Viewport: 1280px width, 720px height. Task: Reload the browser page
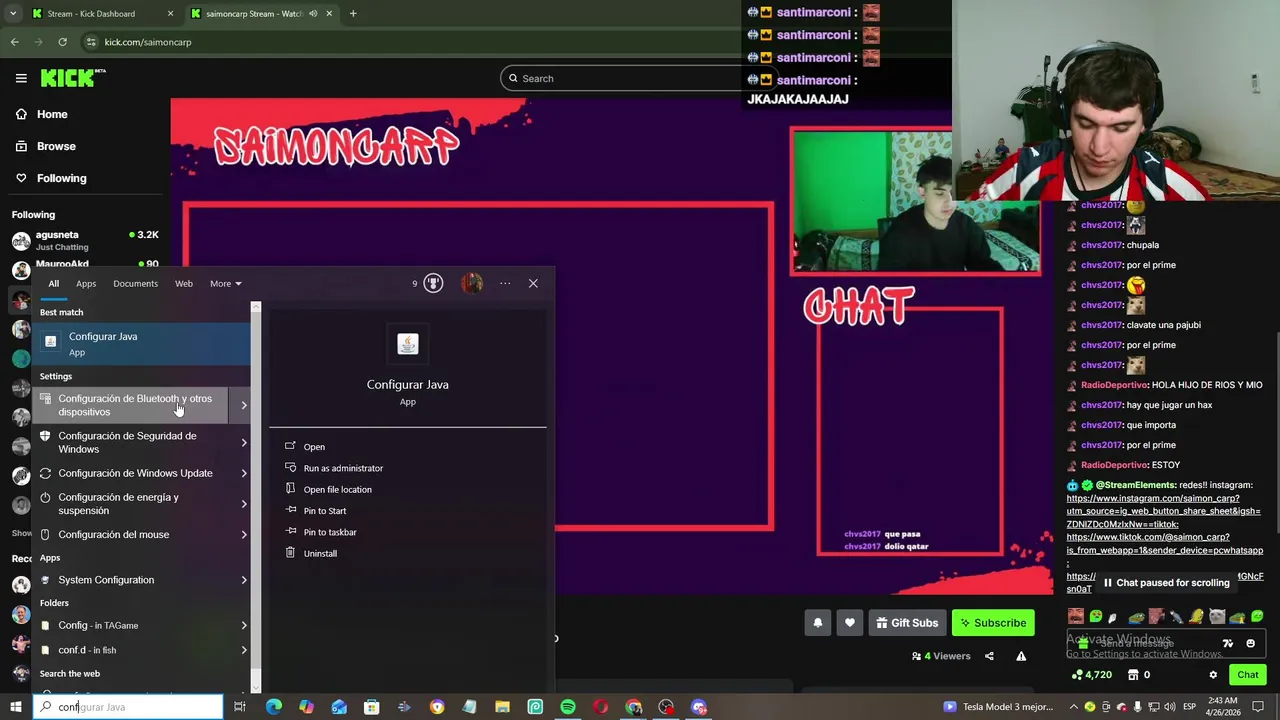pyautogui.click(x=62, y=42)
